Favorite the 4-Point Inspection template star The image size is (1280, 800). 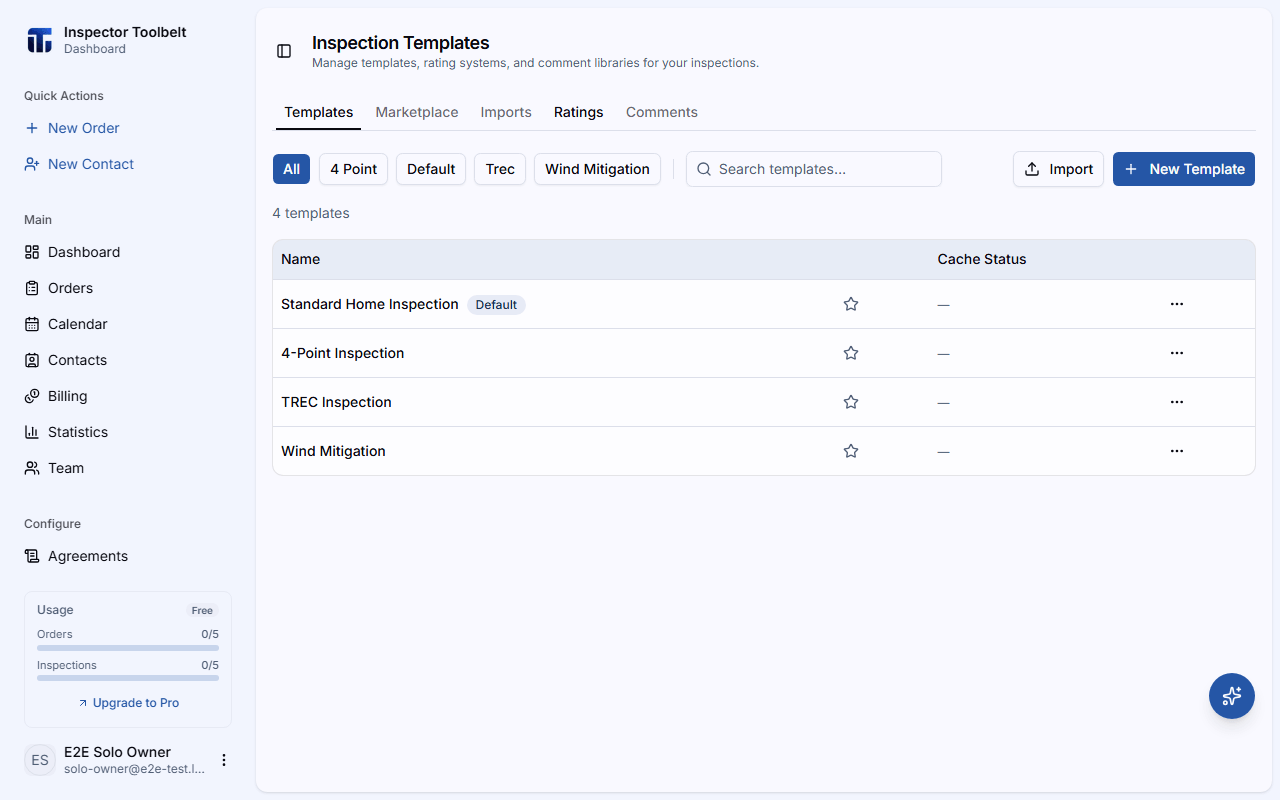[851, 353]
